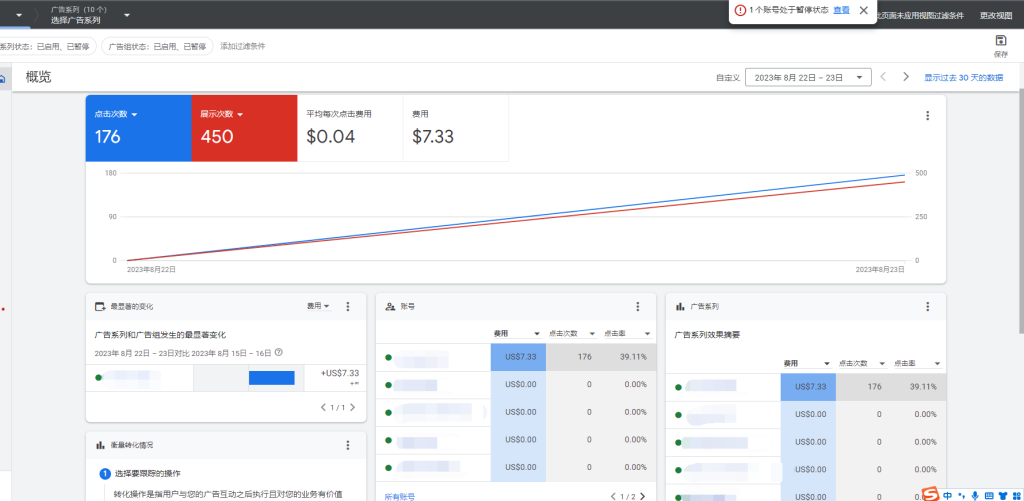Viewport: 1024px width, 501px height.
Task: Click 添加过滤条件
Action: [243, 46]
